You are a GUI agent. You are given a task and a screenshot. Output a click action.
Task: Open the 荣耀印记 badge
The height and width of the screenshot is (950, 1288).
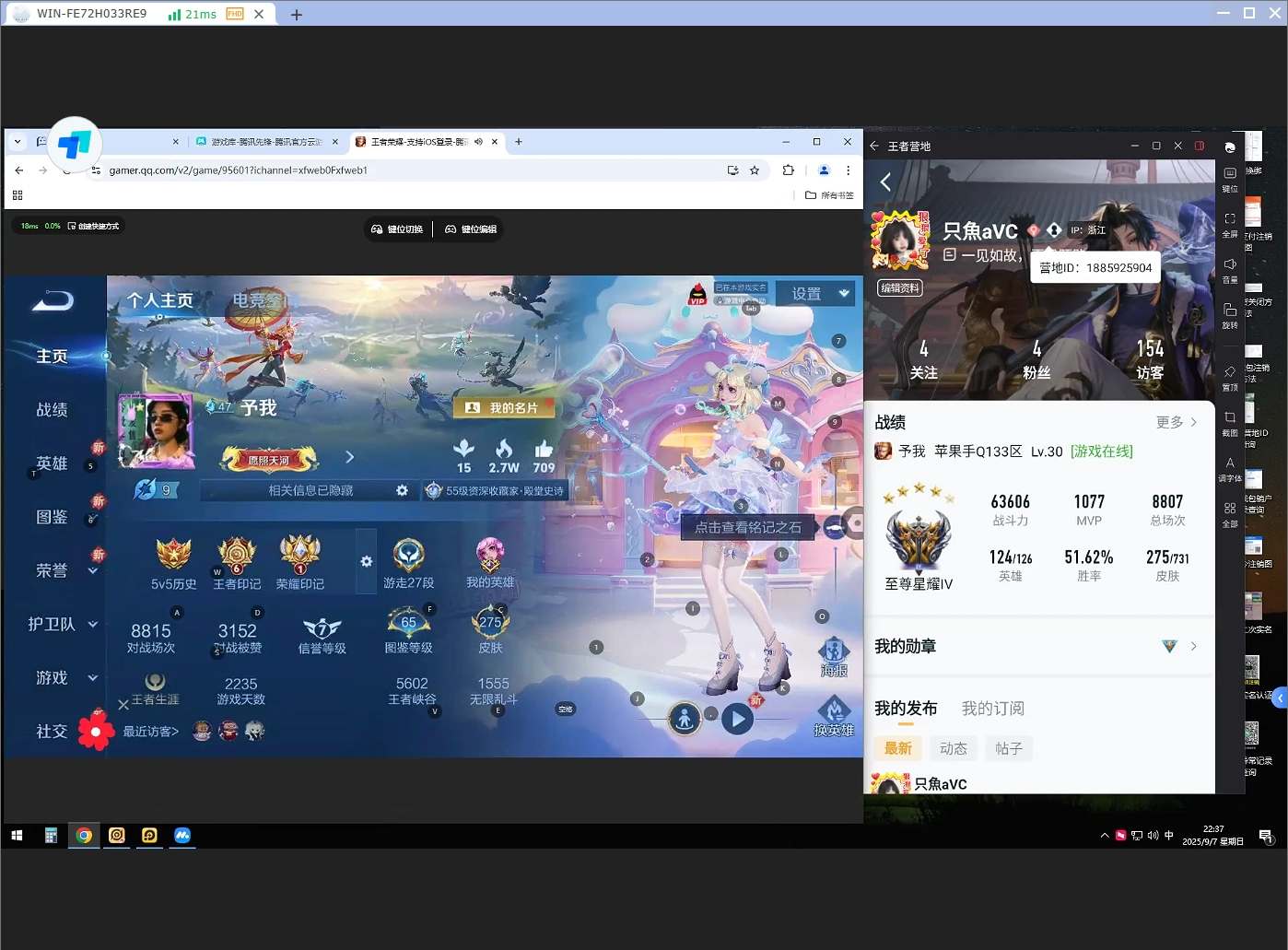click(300, 563)
